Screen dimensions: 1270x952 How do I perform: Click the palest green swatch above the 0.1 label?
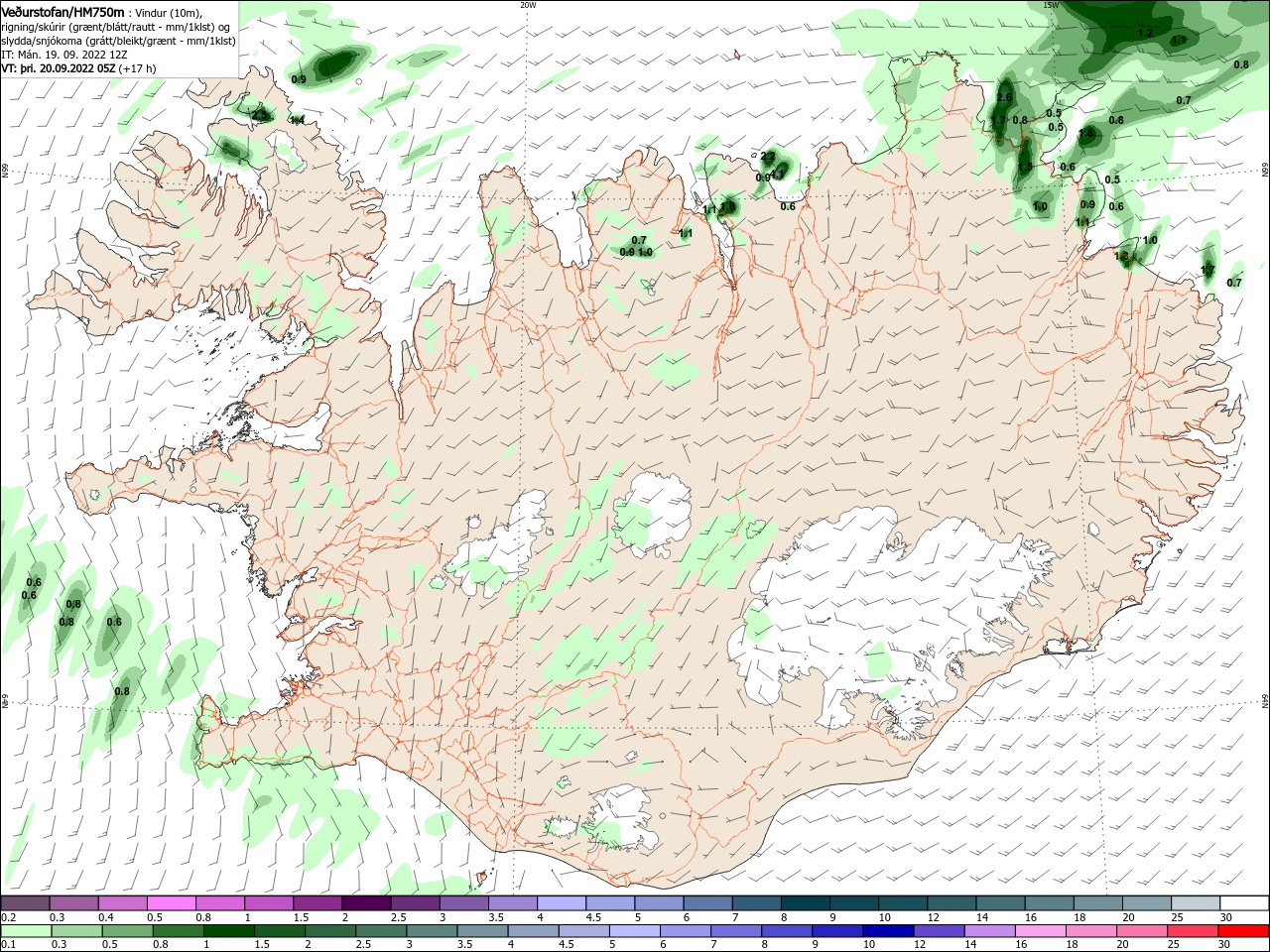tap(25, 931)
